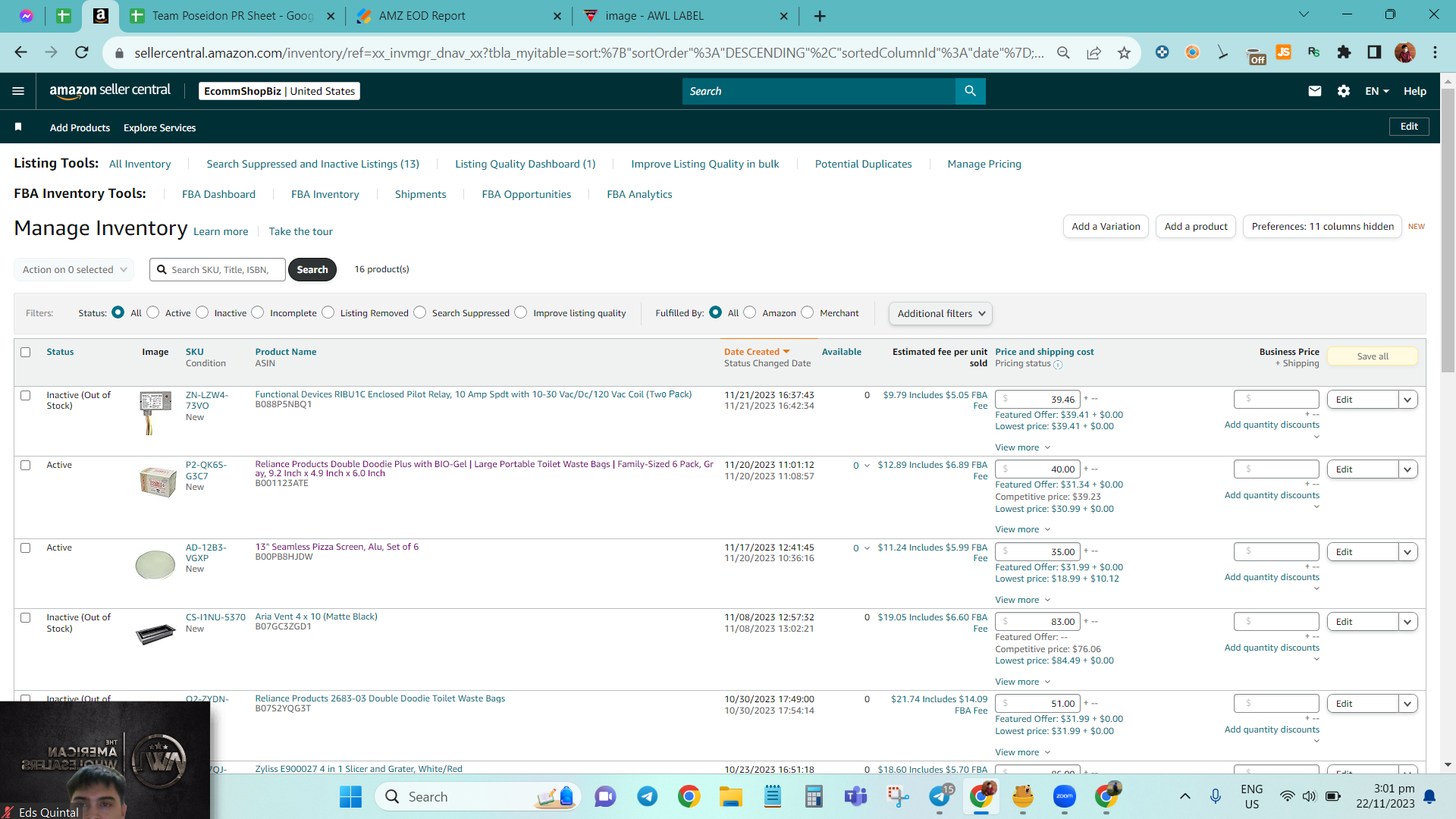The height and width of the screenshot is (819, 1456).
Task: Click the Aria Vent product thumbnail
Action: (x=155, y=633)
